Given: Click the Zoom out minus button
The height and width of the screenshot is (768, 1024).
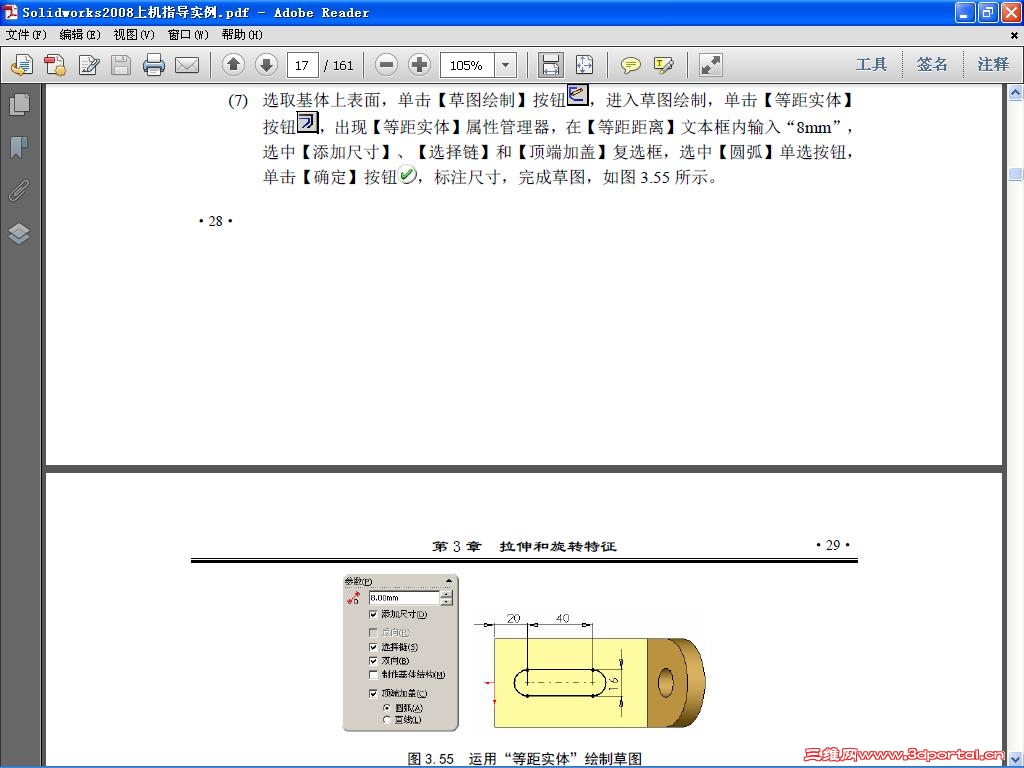Looking at the screenshot, I should click(x=387, y=65).
